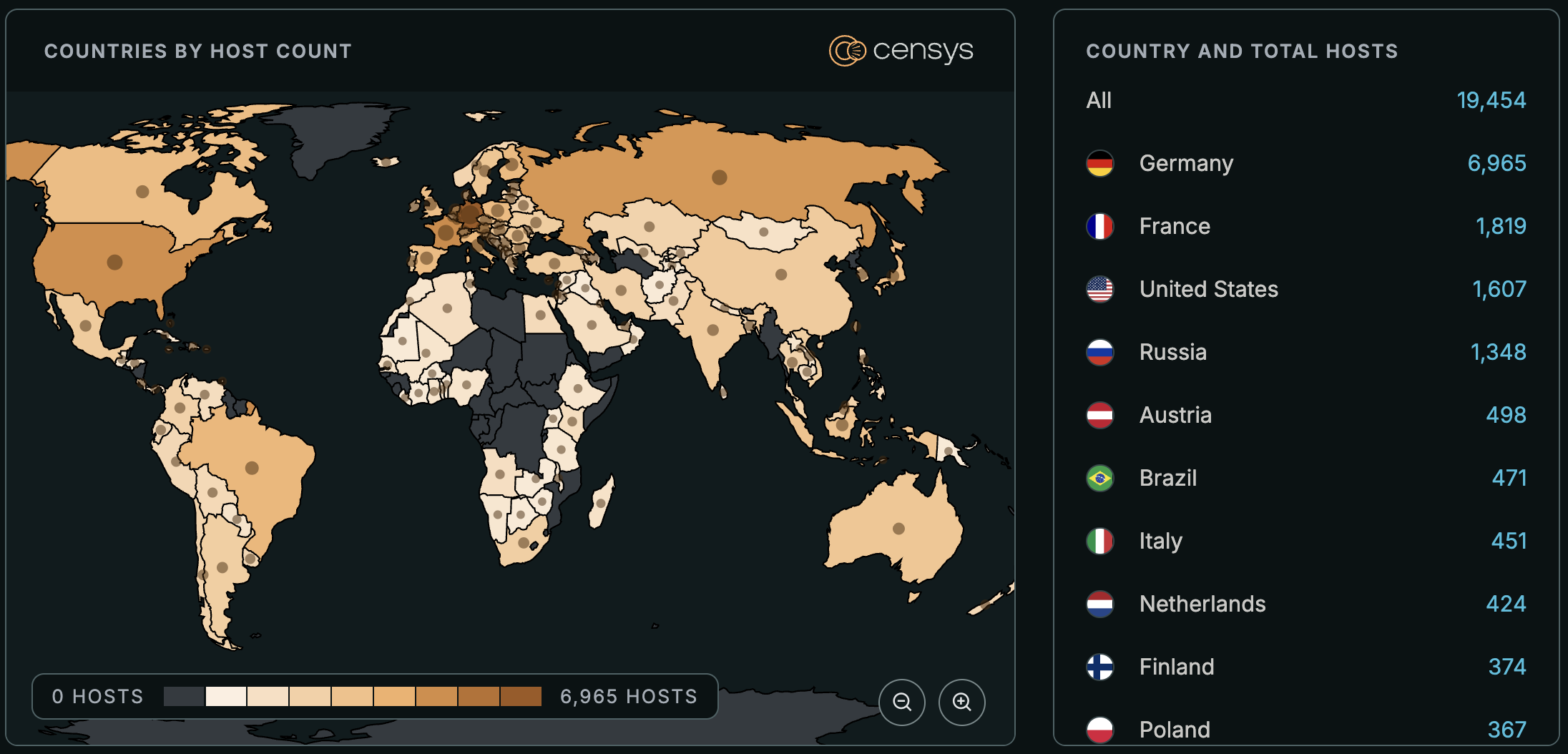This screenshot has width=1568, height=754.
Task: Click the zoom out magnifier button
Action: coord(902,702)
